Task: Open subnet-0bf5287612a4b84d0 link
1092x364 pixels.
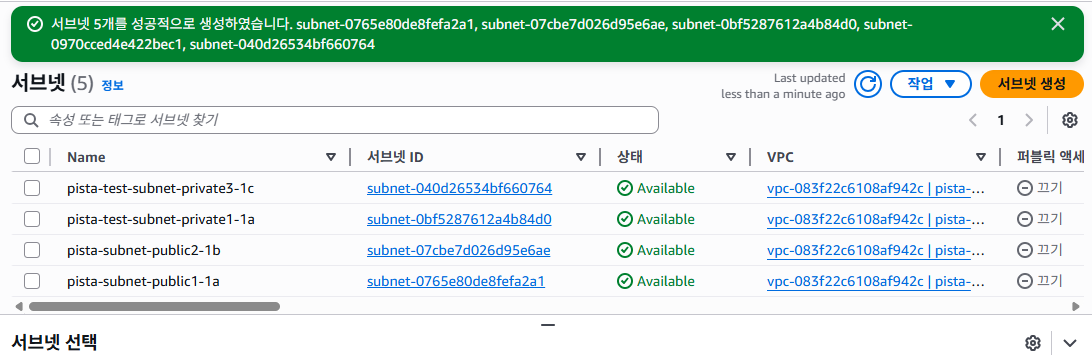Action: 460,219
